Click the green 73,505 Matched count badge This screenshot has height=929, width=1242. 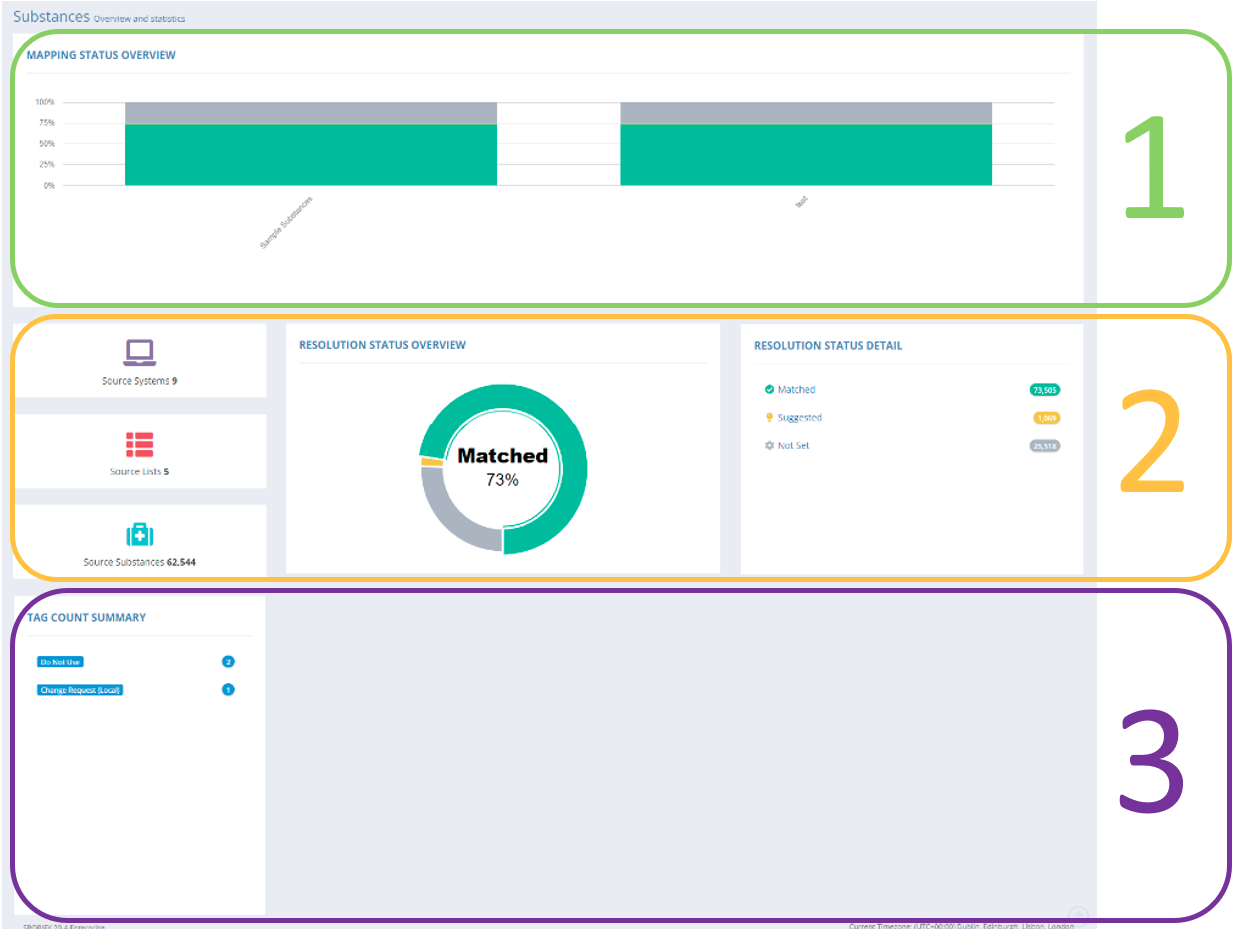pyautogui.click(x=1044, y=390)
